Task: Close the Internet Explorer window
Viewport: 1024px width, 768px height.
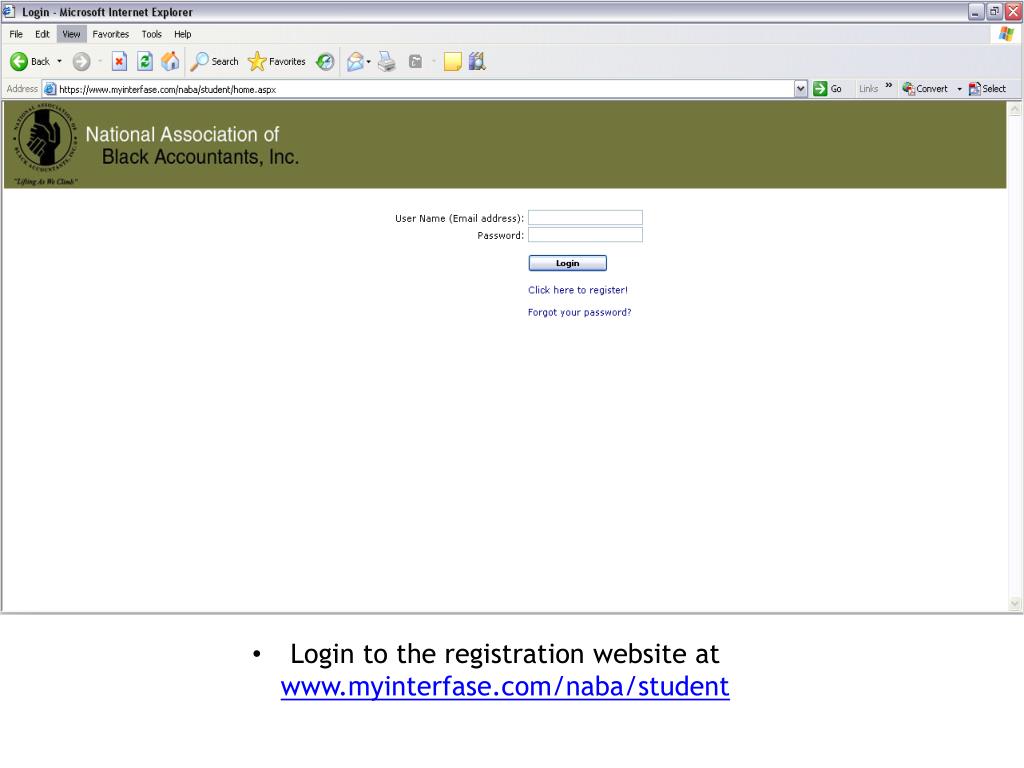Action: 1014,12
